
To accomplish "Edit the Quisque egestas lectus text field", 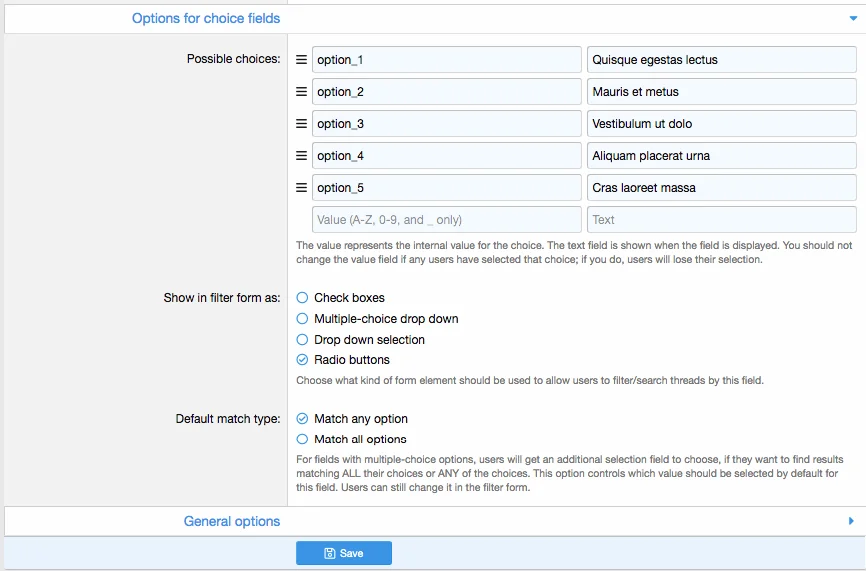I will pos(721,60).
